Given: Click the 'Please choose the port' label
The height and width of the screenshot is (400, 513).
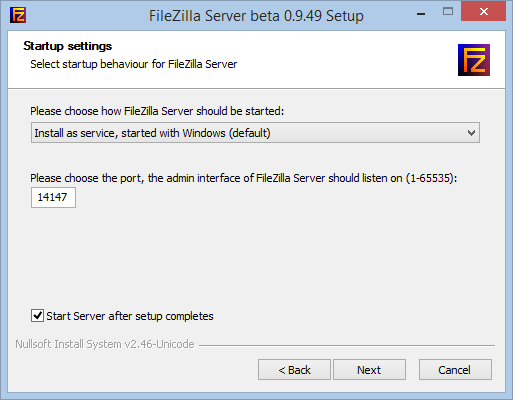Looking at the screenshot, I should point(87,178).
